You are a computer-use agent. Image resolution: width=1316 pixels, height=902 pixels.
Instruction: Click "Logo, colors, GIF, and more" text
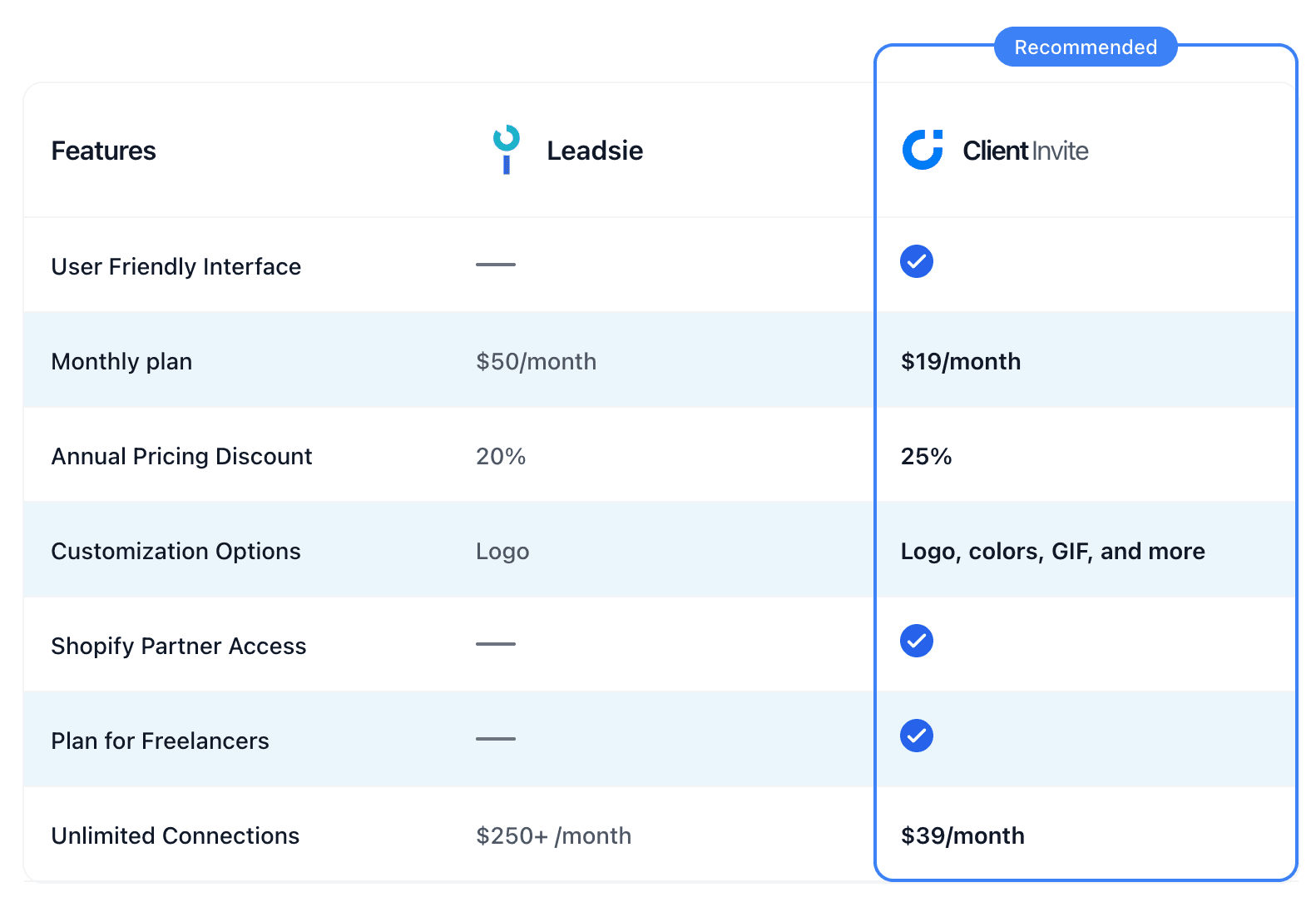click(x=1052, y=551)
